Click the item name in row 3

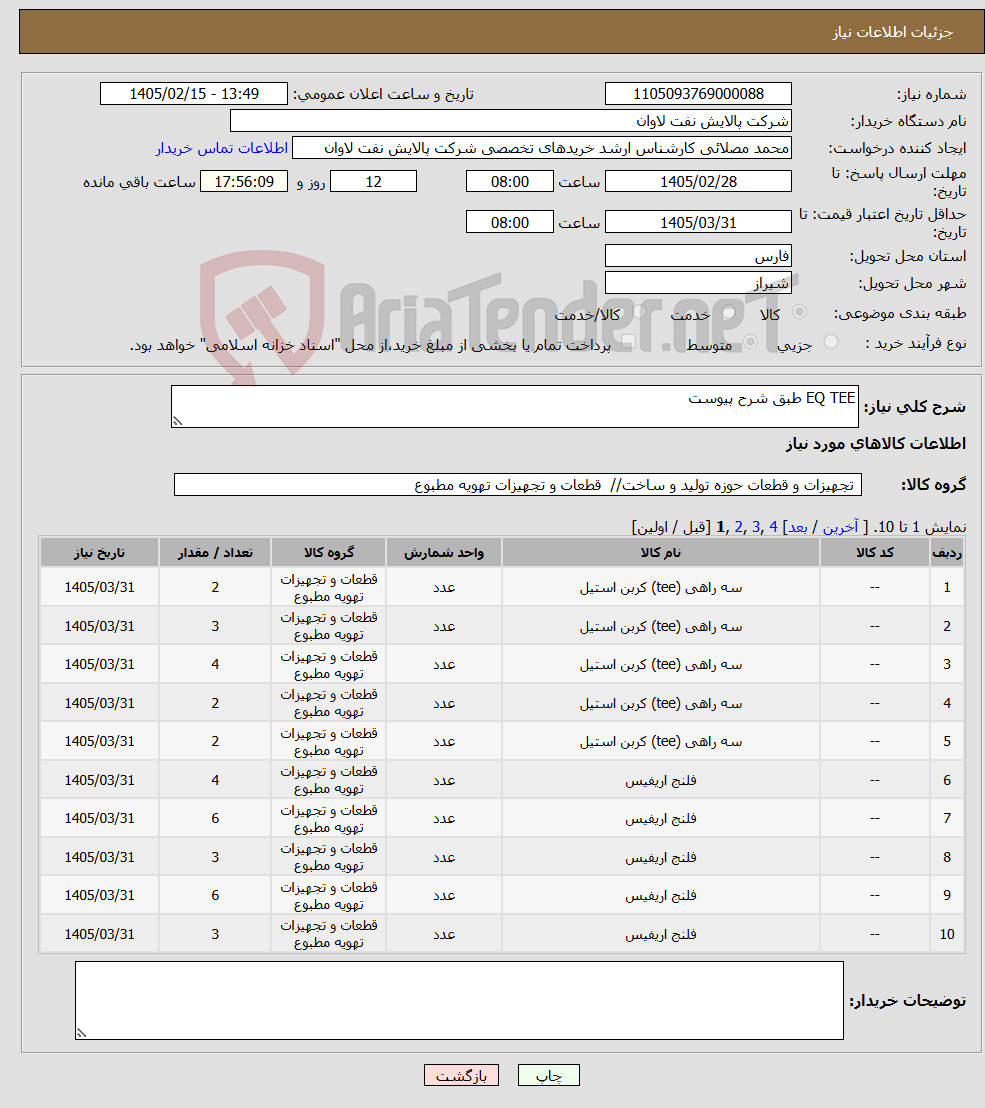pyautogui.click(x=661, y=664)
